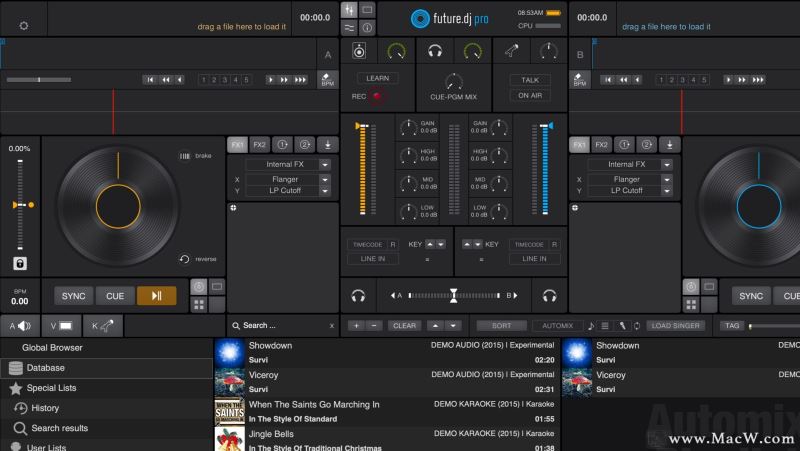Select hot cue 5 on deck B

[704, 80]
